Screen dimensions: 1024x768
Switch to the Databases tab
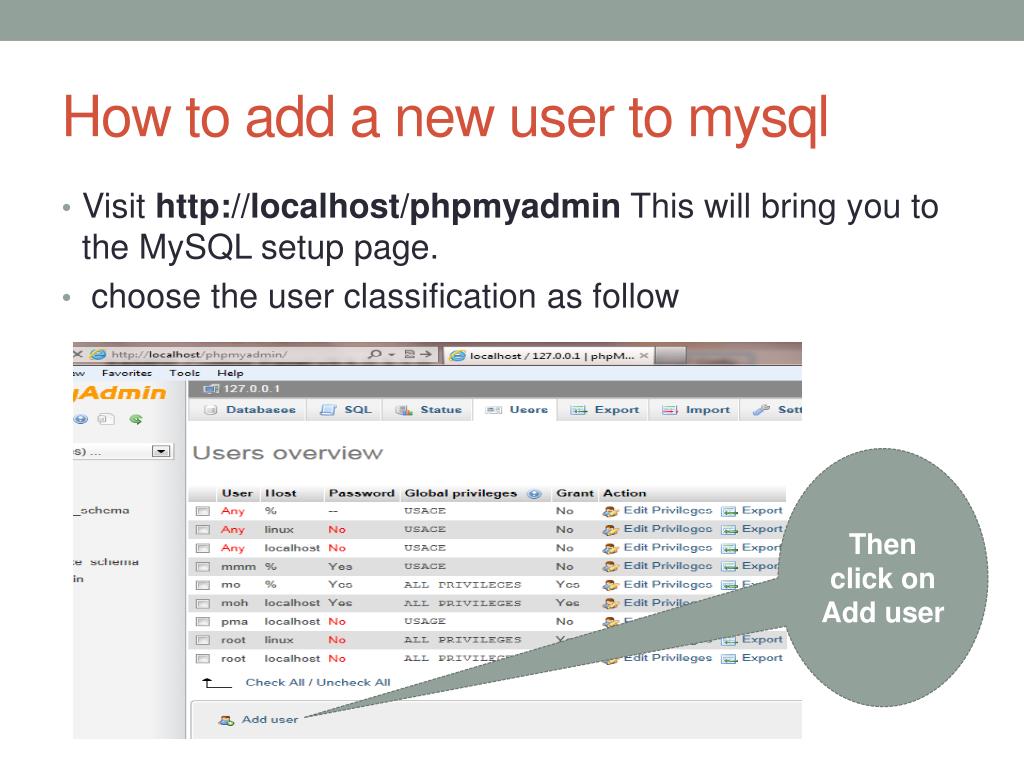pyautogui.click(x=249, y=410)
